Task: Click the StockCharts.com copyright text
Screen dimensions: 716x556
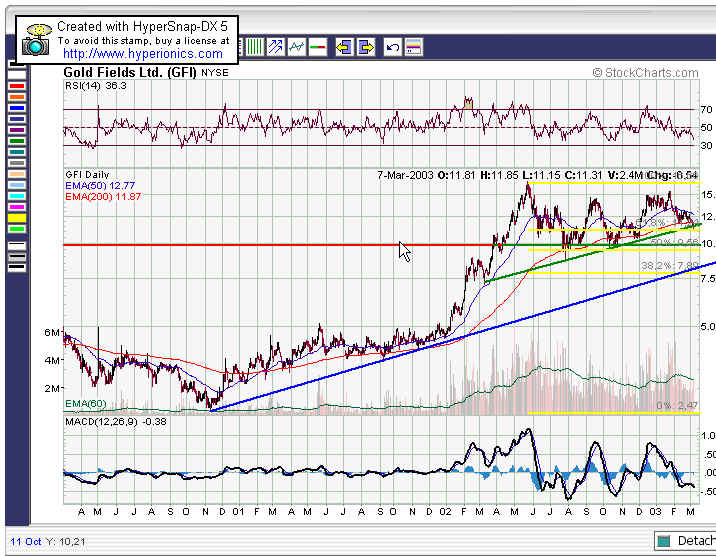Action: [x=646, y=73]
